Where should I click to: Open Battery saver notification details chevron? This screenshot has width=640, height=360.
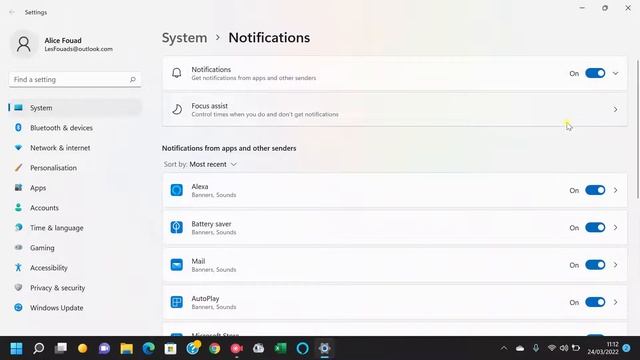pyautogui.click(x=616, y=227)
